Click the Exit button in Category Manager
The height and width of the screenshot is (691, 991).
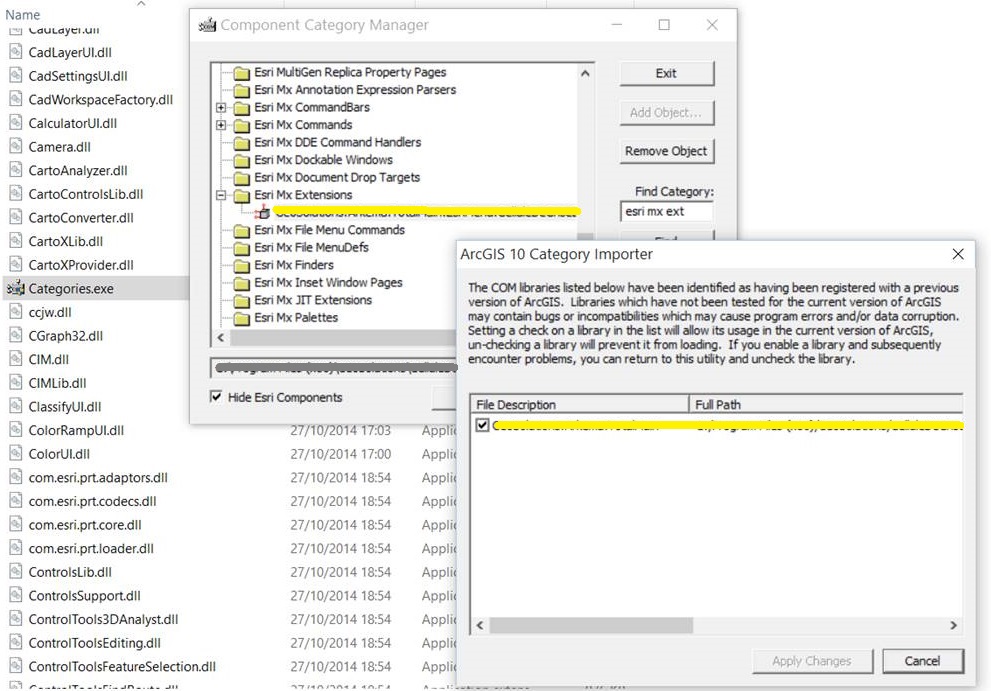[667, 73]
